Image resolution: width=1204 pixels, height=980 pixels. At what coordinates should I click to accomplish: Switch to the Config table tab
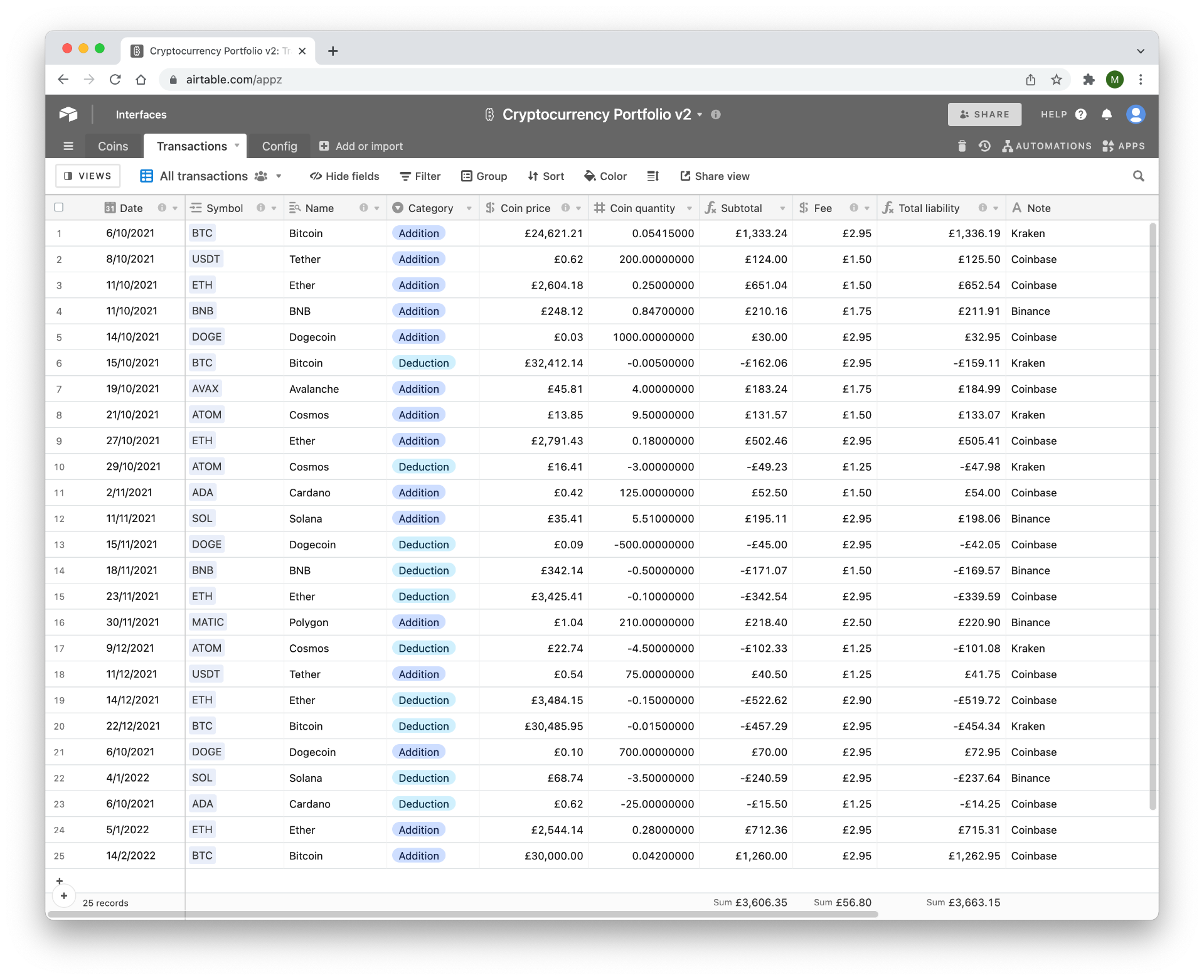click(279, 146)
